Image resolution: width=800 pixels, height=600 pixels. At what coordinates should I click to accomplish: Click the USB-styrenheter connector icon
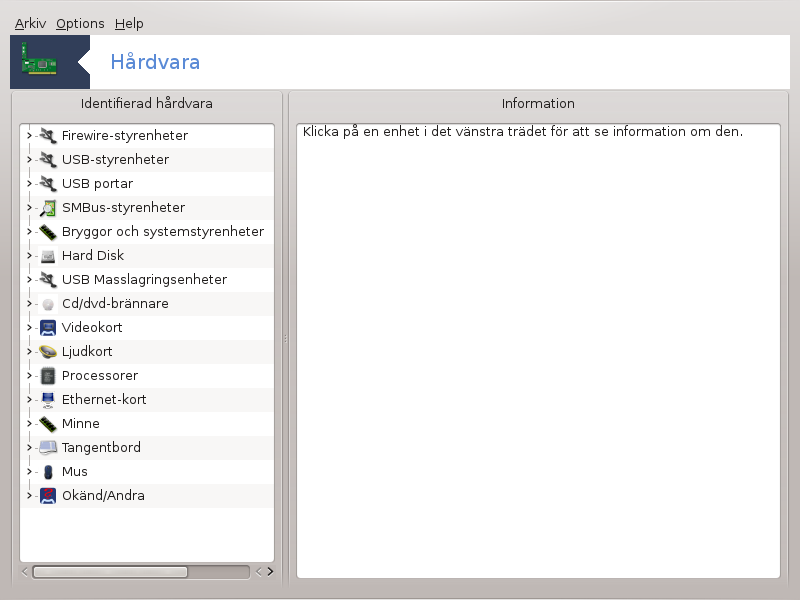[48, 160]
